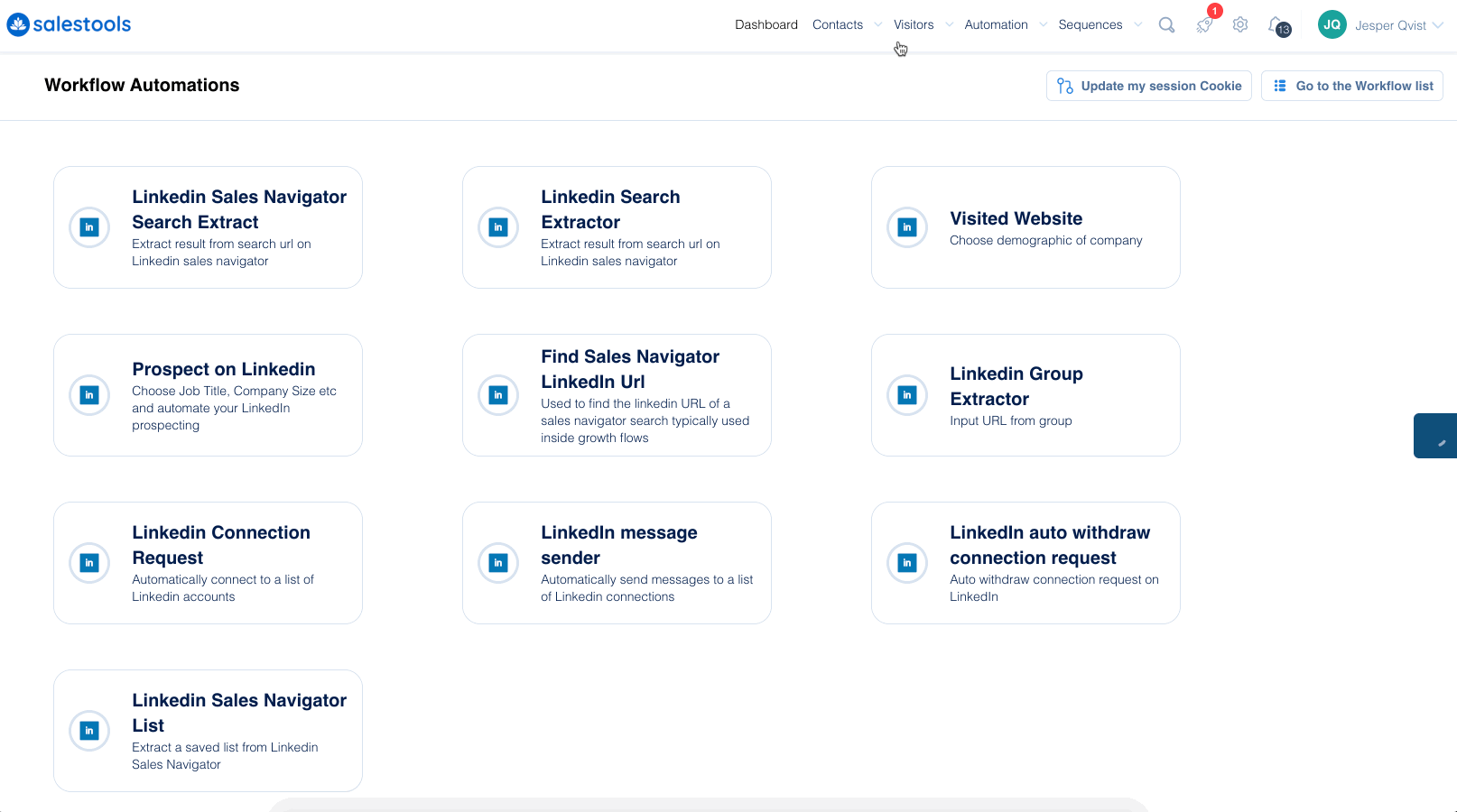Click the salestools logo
Screen dimensions: 1457x812
[69, 24]
